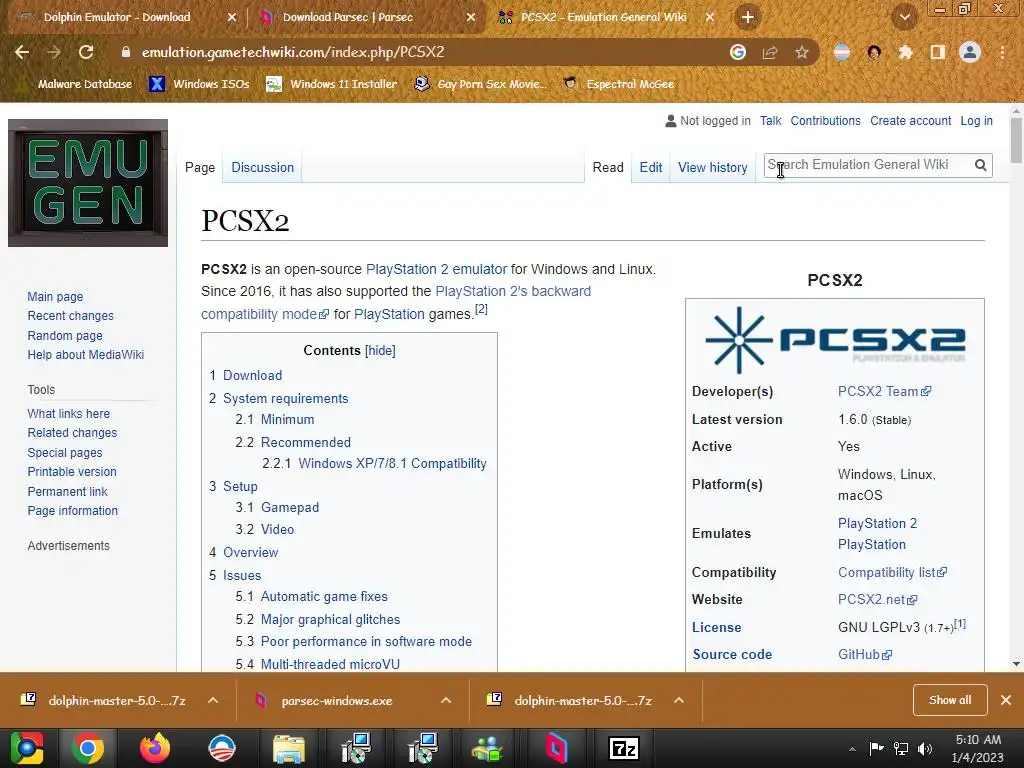Viewport: 1024px width, 768px height.
Task: Select the Read tab
Action: 608,168
